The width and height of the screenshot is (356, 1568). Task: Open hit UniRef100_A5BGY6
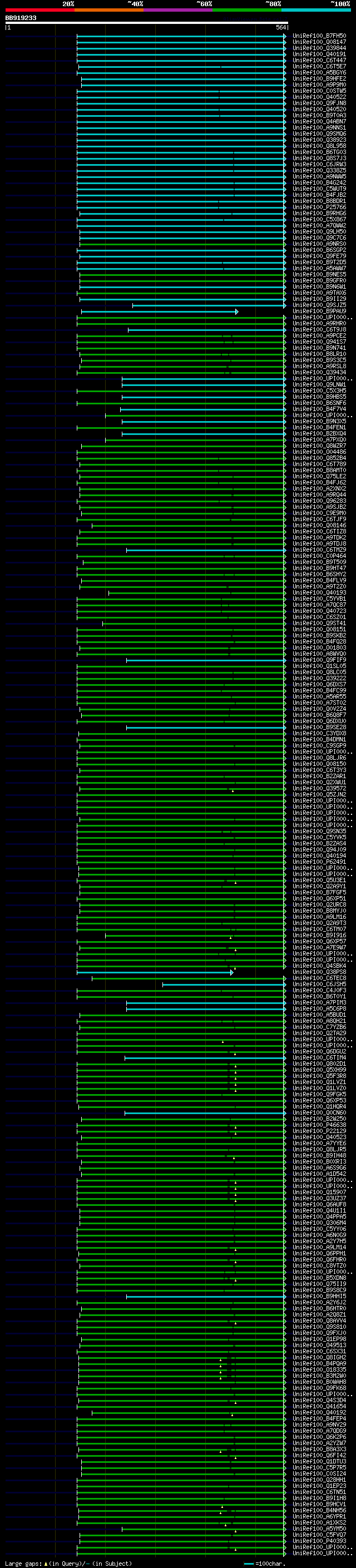(319, 73)
